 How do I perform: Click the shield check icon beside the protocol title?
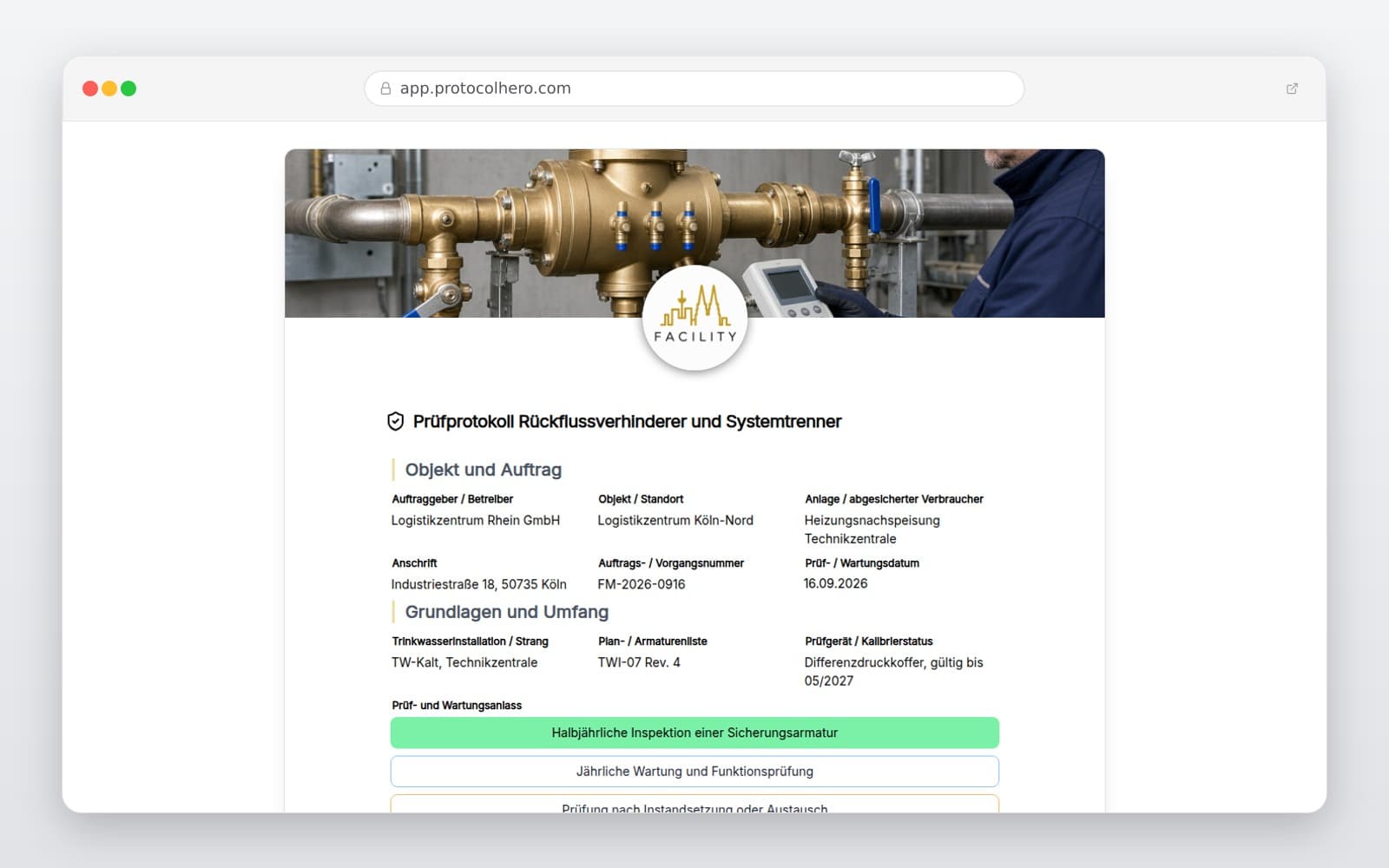click(395, 422)
